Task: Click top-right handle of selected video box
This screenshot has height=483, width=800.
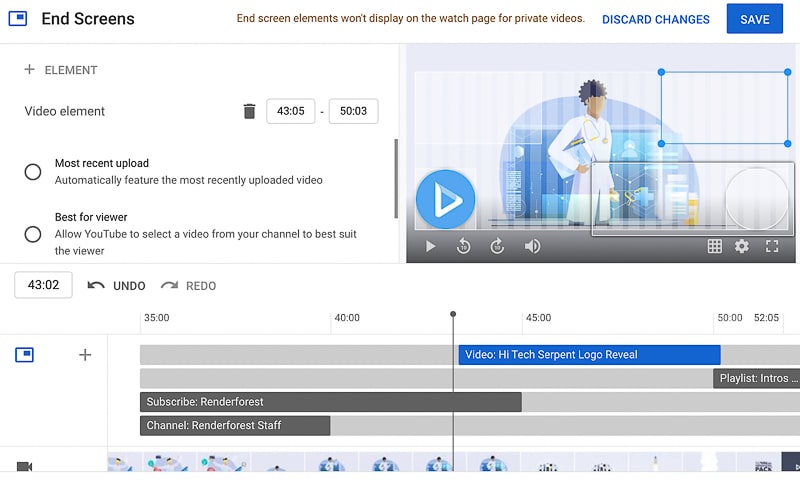Action: pos(788,72)
